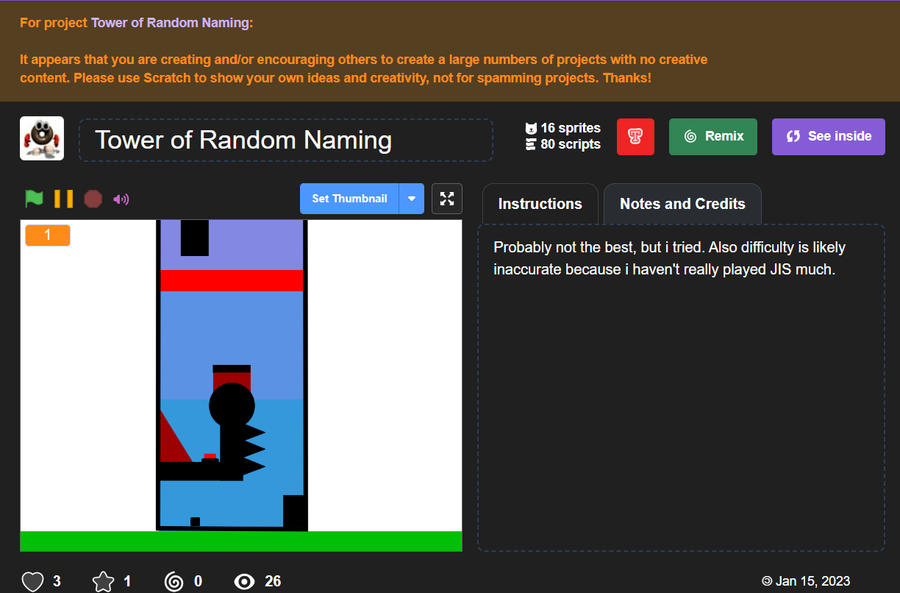Mute the project sound with the speaker icon
This screenshot has width=900, height=593.
coord(121,199)
